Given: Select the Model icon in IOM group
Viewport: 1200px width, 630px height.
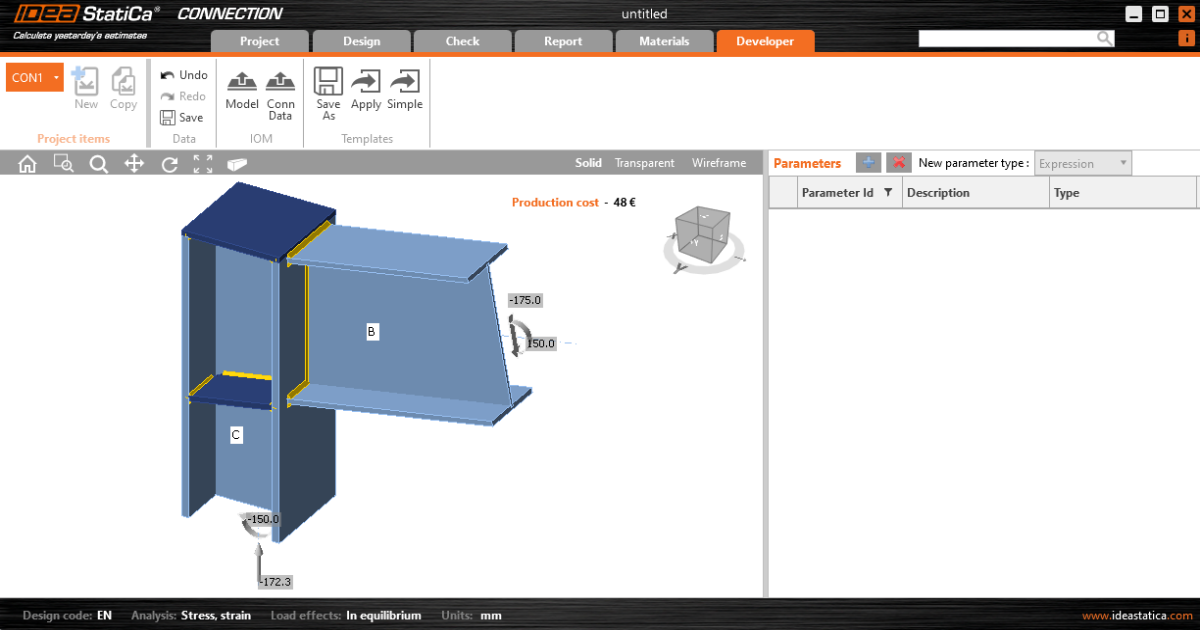Looking at the screenshot, I should (241, 90).
